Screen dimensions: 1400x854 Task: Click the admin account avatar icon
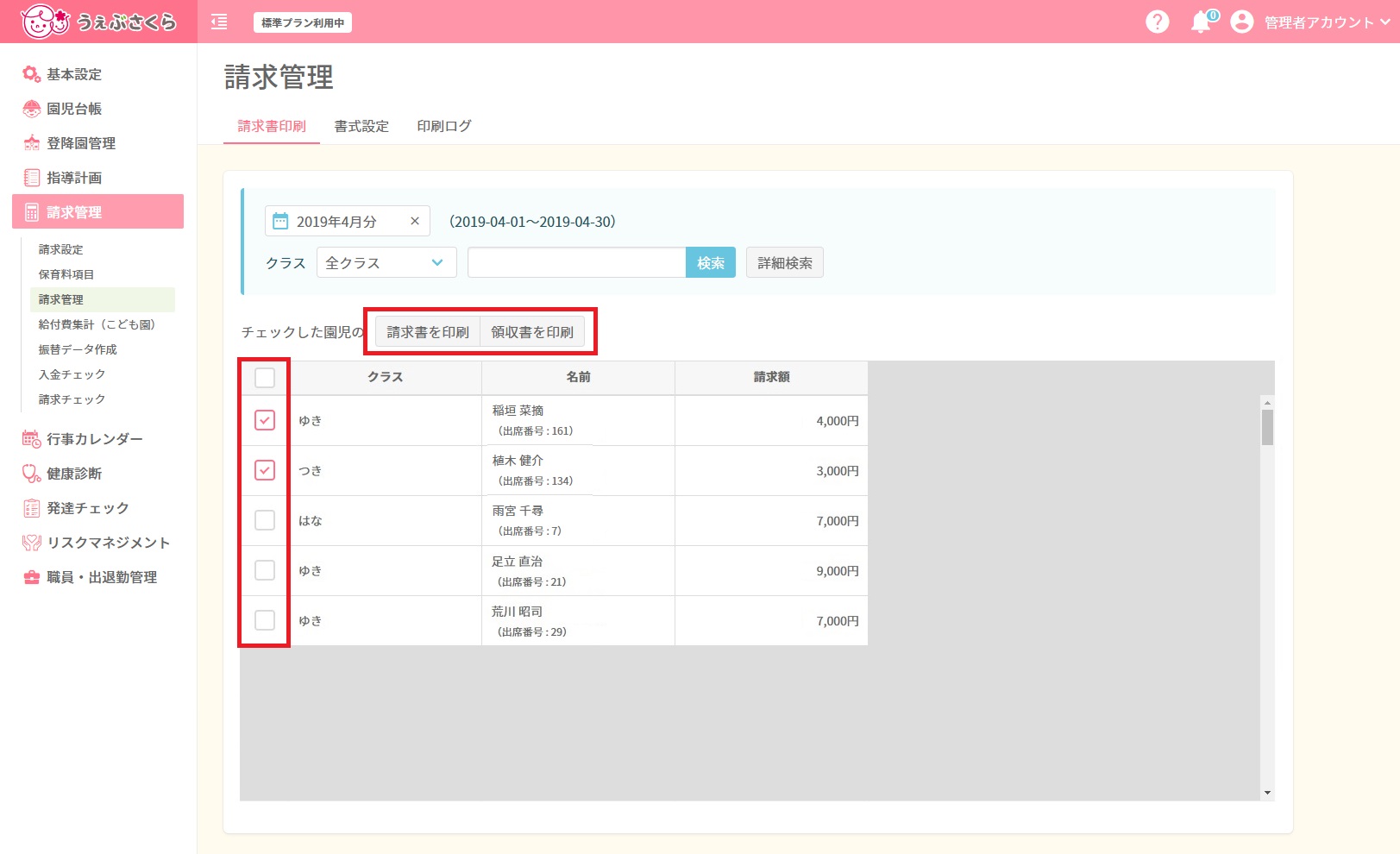(1241, 22)
